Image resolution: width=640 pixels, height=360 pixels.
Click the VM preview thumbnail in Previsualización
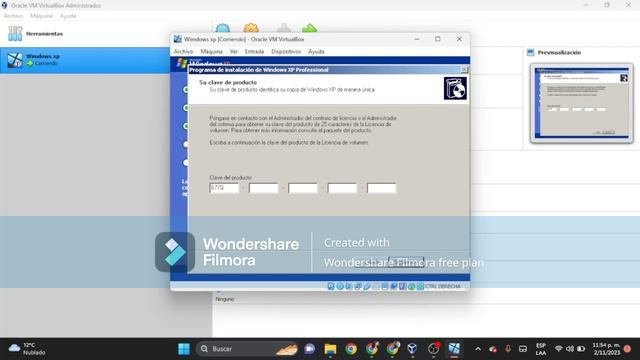[582, 103]
